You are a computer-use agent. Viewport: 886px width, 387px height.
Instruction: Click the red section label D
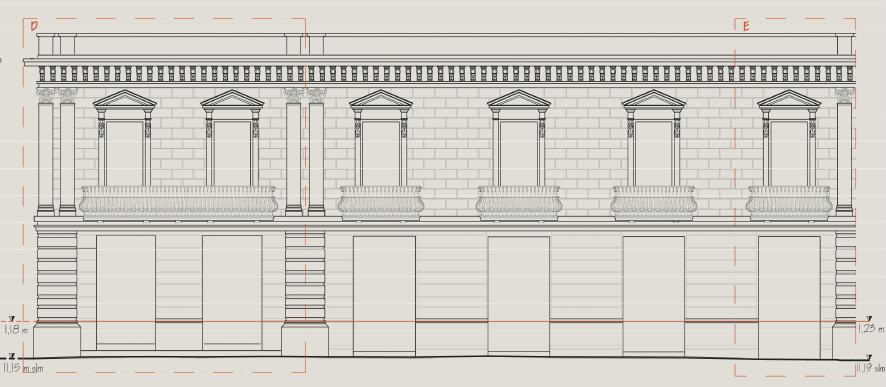(x=34, y=26)
